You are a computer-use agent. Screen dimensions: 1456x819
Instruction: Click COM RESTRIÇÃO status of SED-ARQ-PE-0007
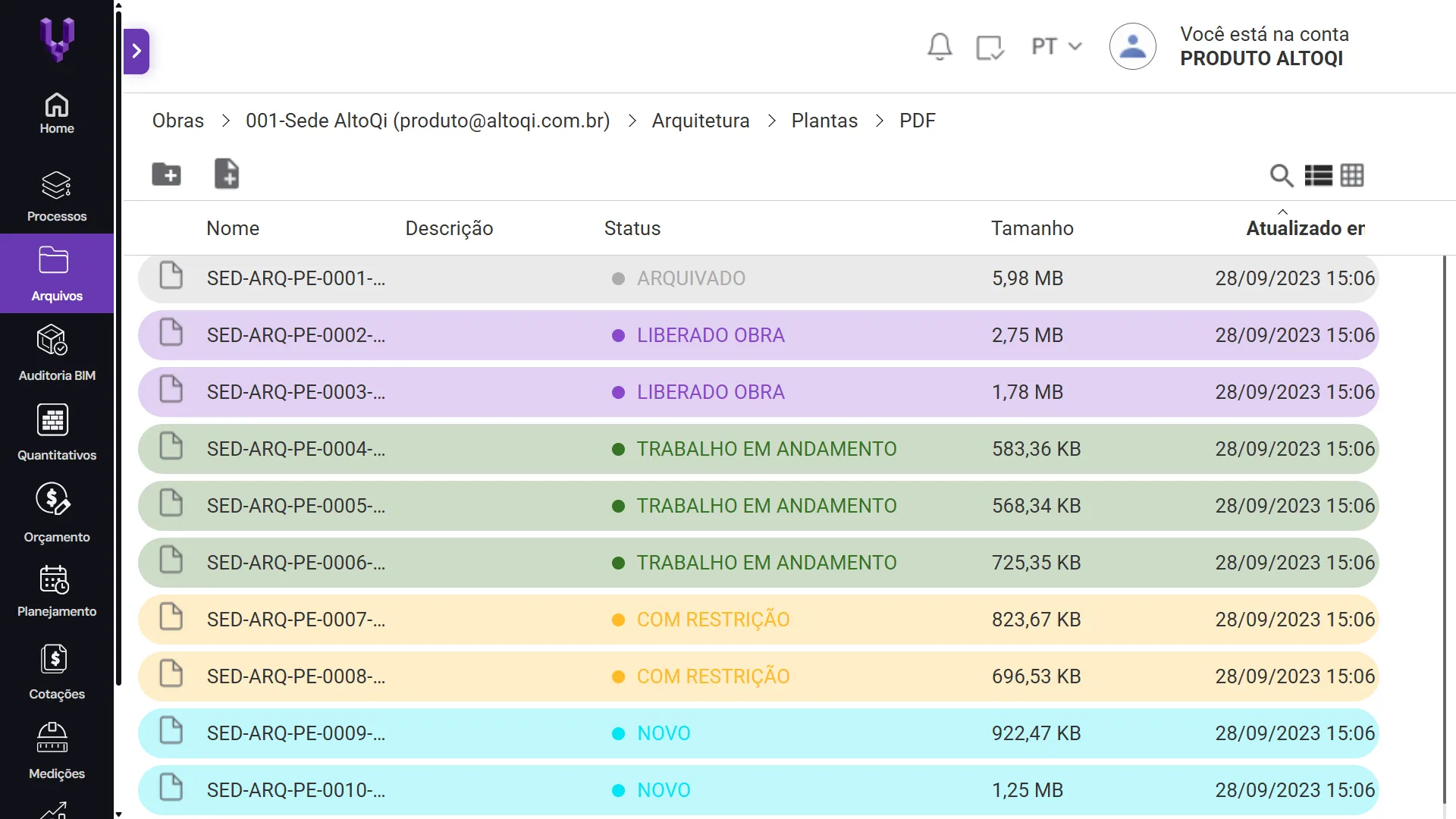pos(713,620)
